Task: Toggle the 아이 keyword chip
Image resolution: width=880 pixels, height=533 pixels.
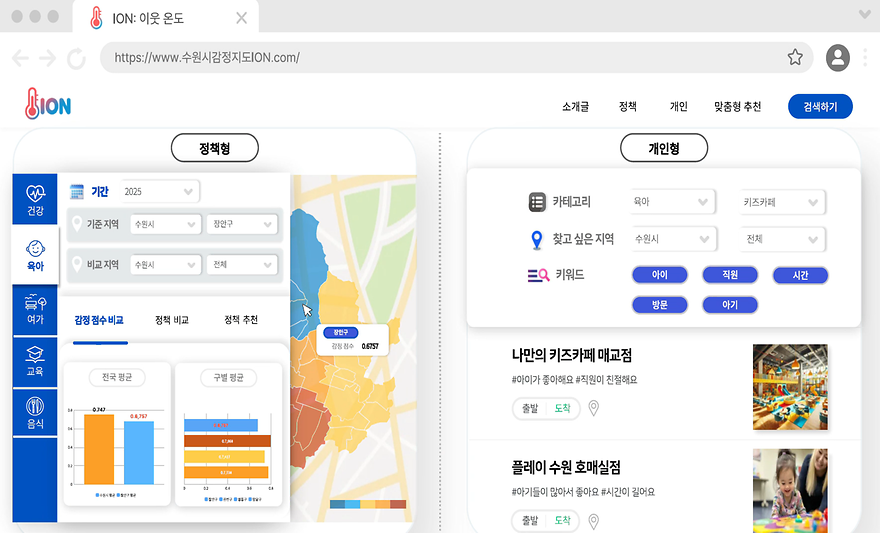Action: coord(659,275)
